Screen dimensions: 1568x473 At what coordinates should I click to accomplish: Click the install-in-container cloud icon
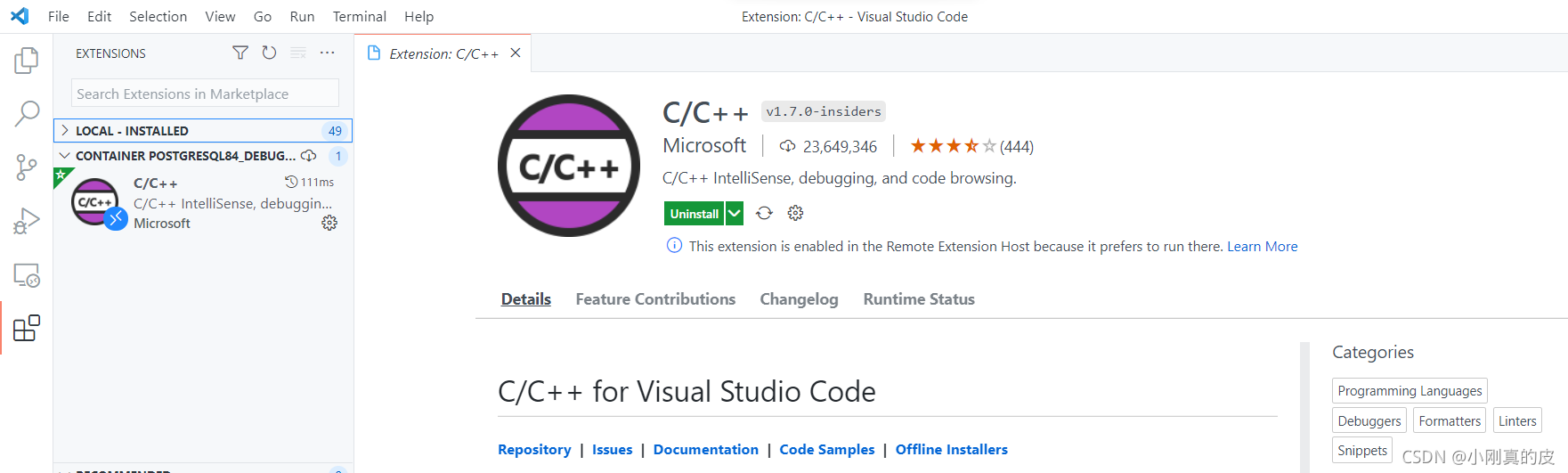[x=309, y=156]
